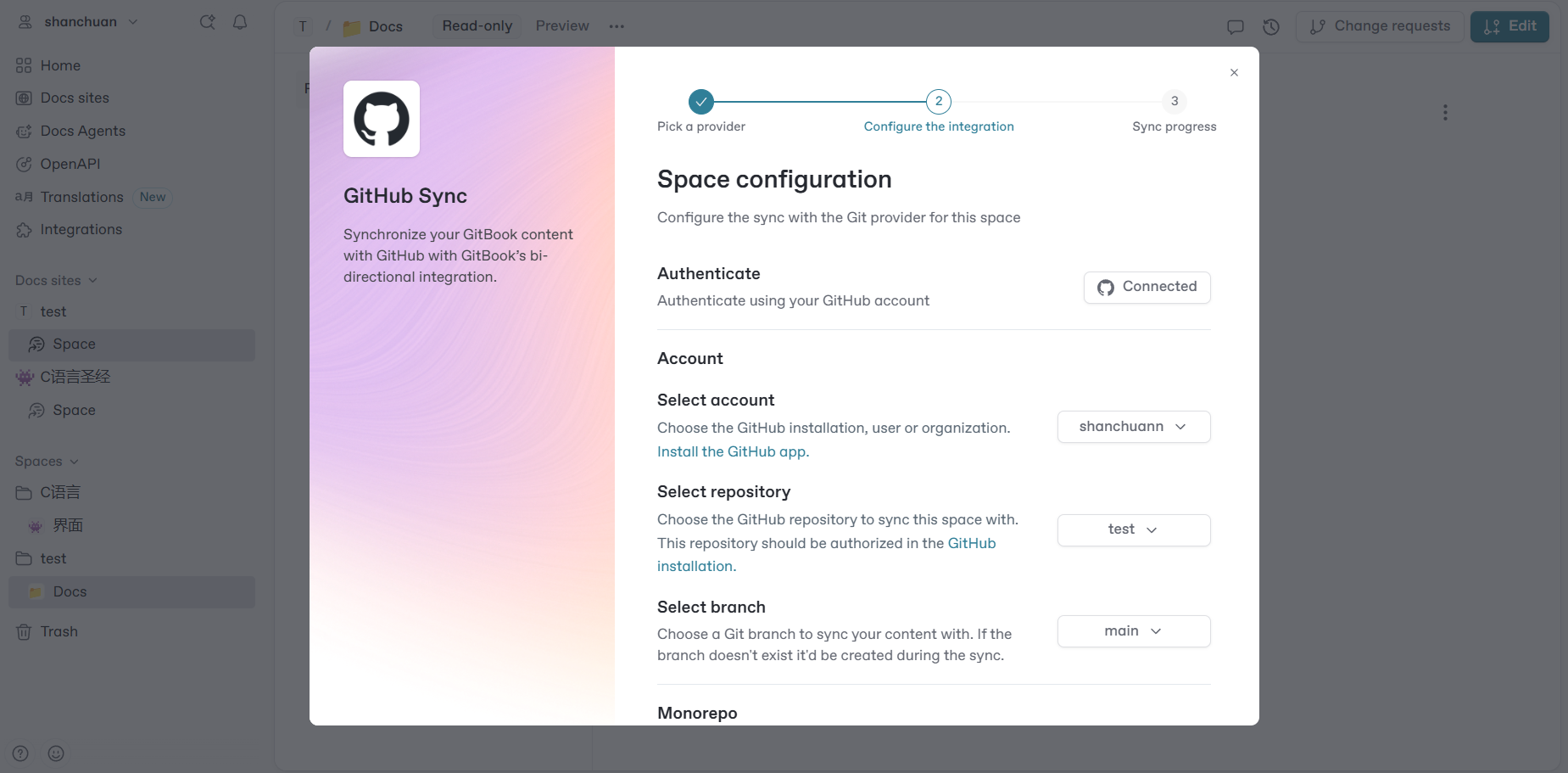Viewport: 1568px width, 773px height.
Task: Select the Docs space in the sidebar
Action: (131, 592)
